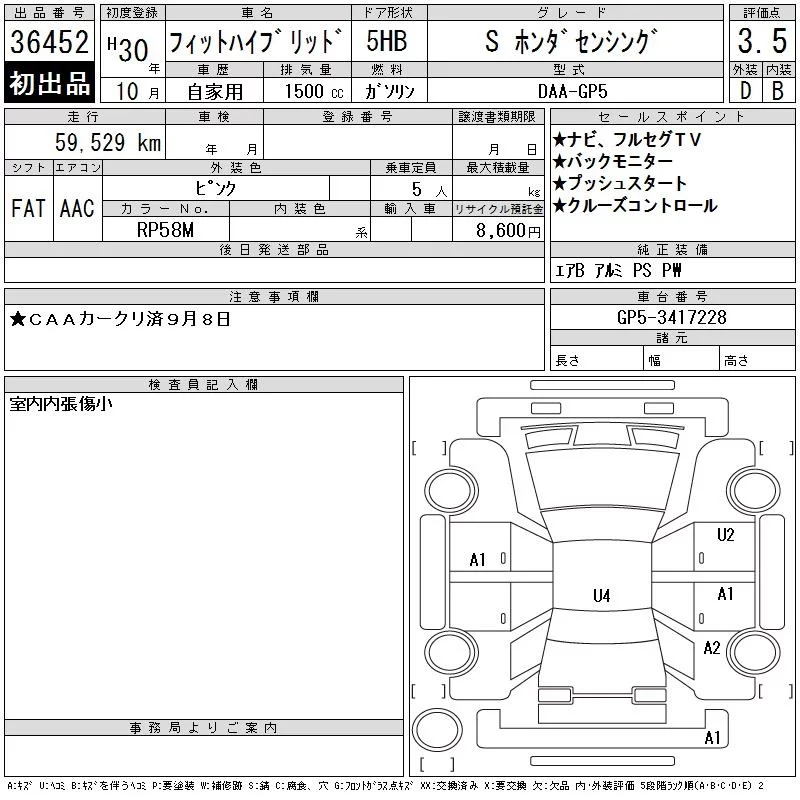Click the U2 mark on the right front door

(x=726, y=535)
